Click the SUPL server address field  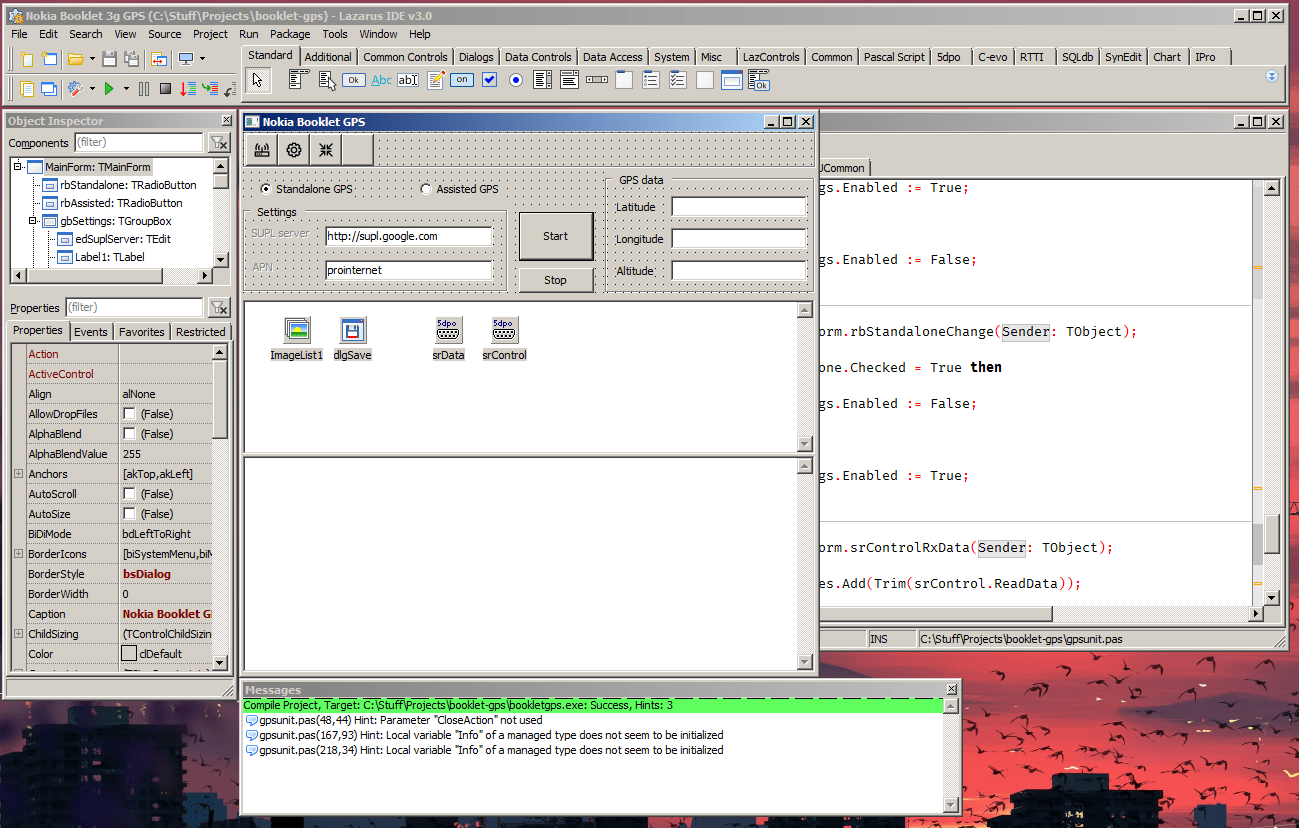(408, 236)
